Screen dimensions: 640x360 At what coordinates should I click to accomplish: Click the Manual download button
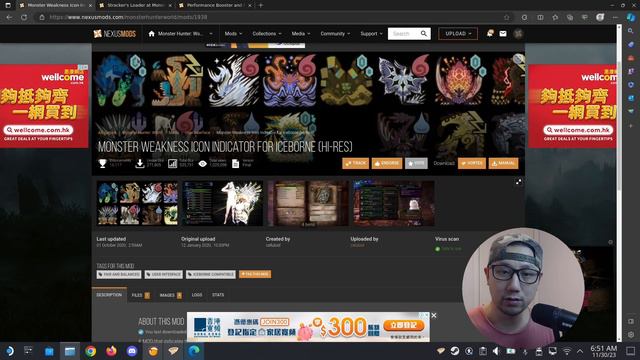(503, 163)
